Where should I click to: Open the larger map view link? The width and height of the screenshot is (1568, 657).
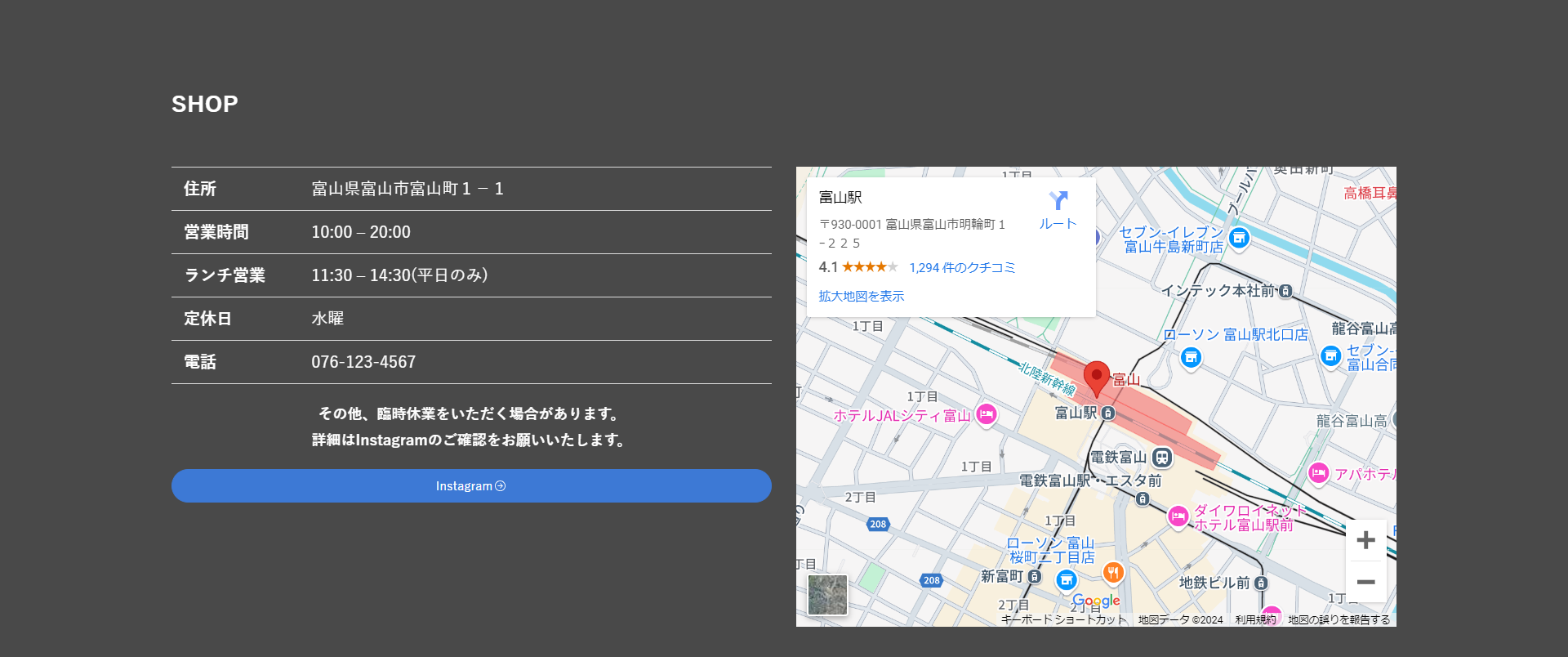(x=861, y=296)
